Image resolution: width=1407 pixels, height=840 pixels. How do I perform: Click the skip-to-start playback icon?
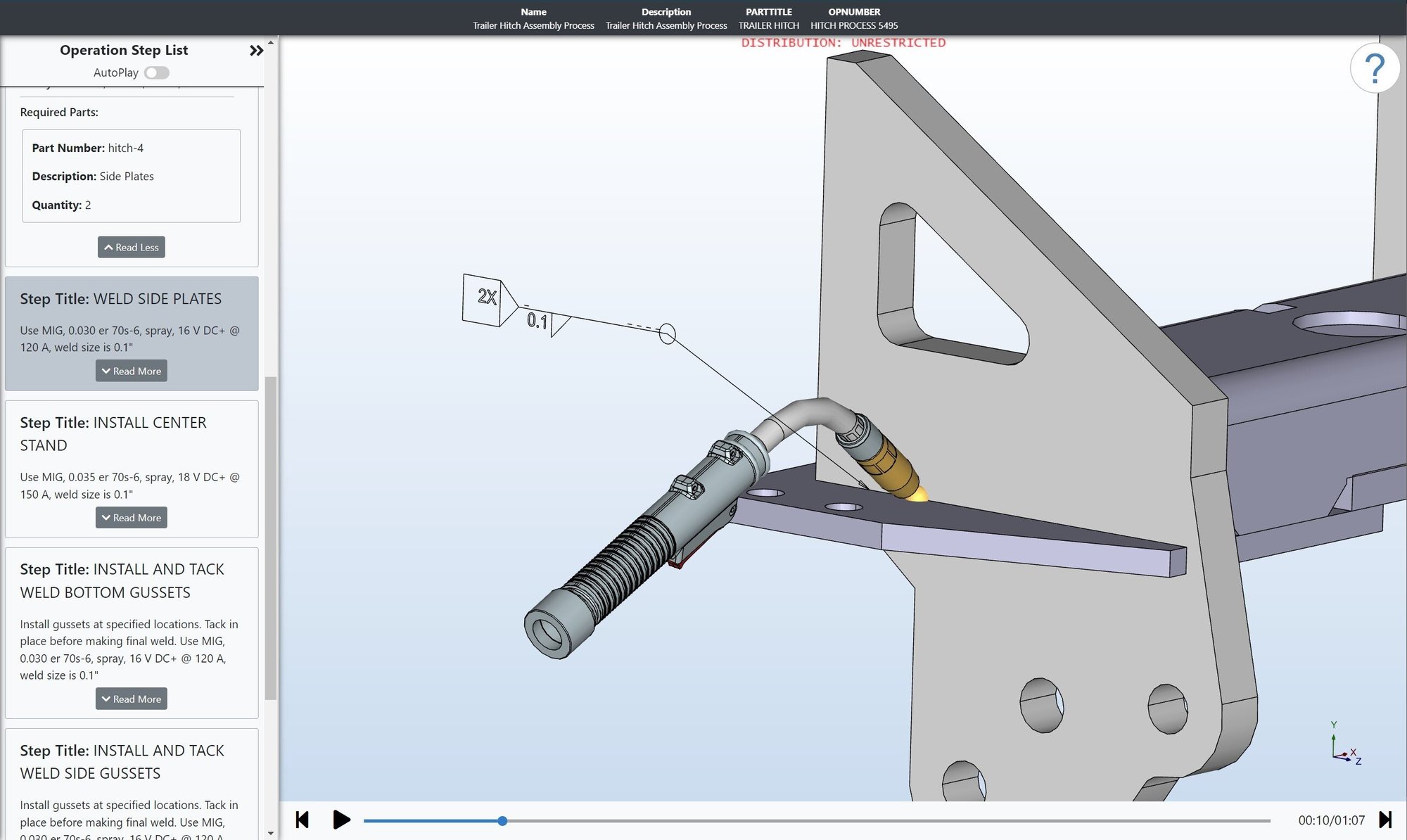coord(303,820)
